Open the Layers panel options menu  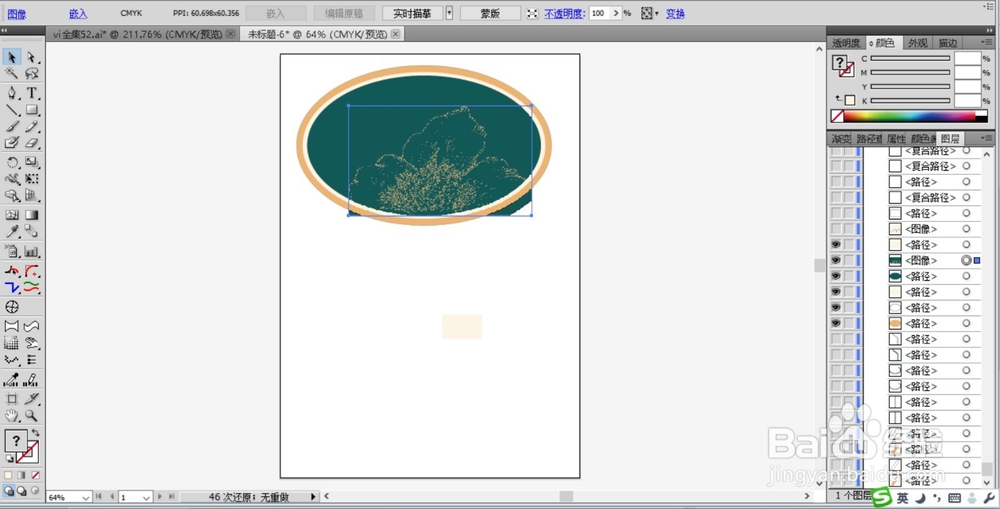[987, 138]
